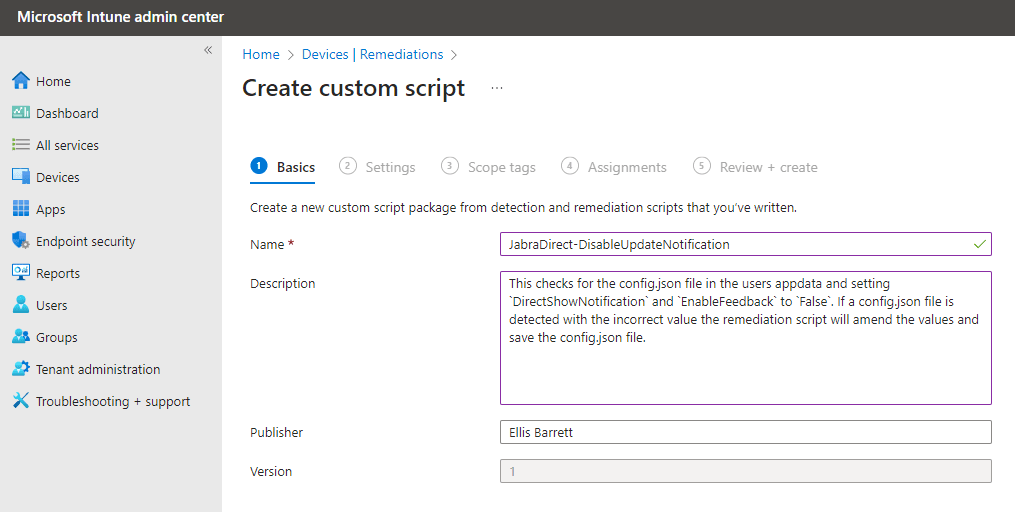Click the "Name" field label
Screen dimensions: 1015x512
click(267, 245)
